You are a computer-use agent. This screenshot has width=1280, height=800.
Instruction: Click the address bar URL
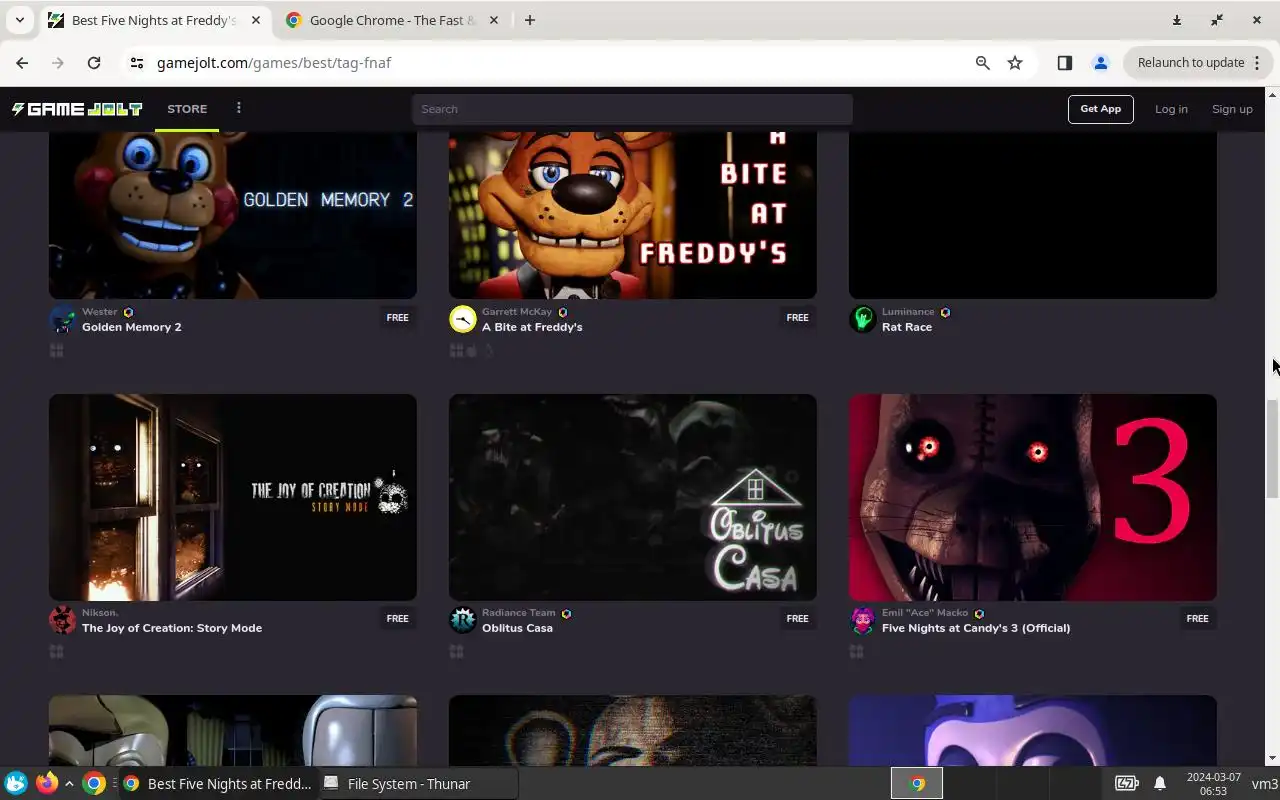click(x=274, y=62)
